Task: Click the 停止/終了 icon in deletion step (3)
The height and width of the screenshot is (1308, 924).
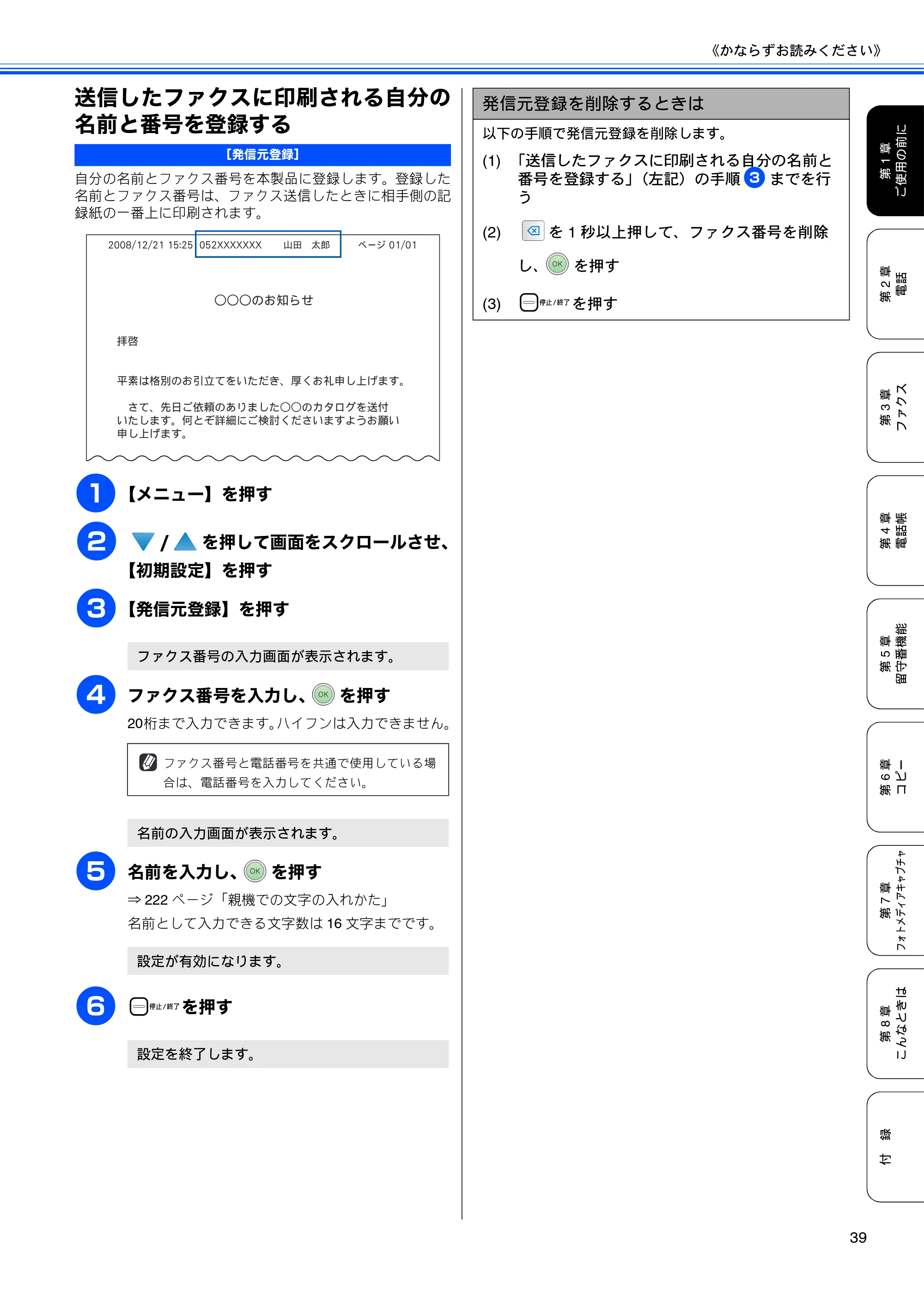Action: coord(544,303)
